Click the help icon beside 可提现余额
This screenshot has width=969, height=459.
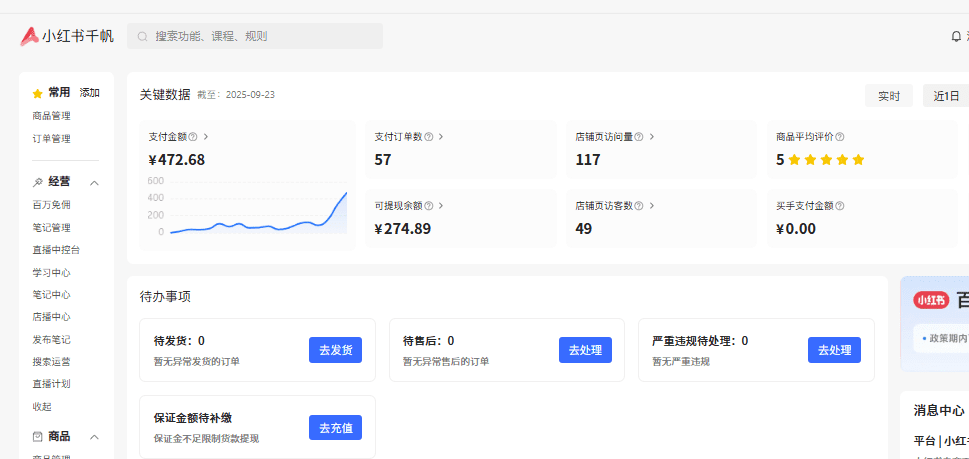(x=428, y=206)
